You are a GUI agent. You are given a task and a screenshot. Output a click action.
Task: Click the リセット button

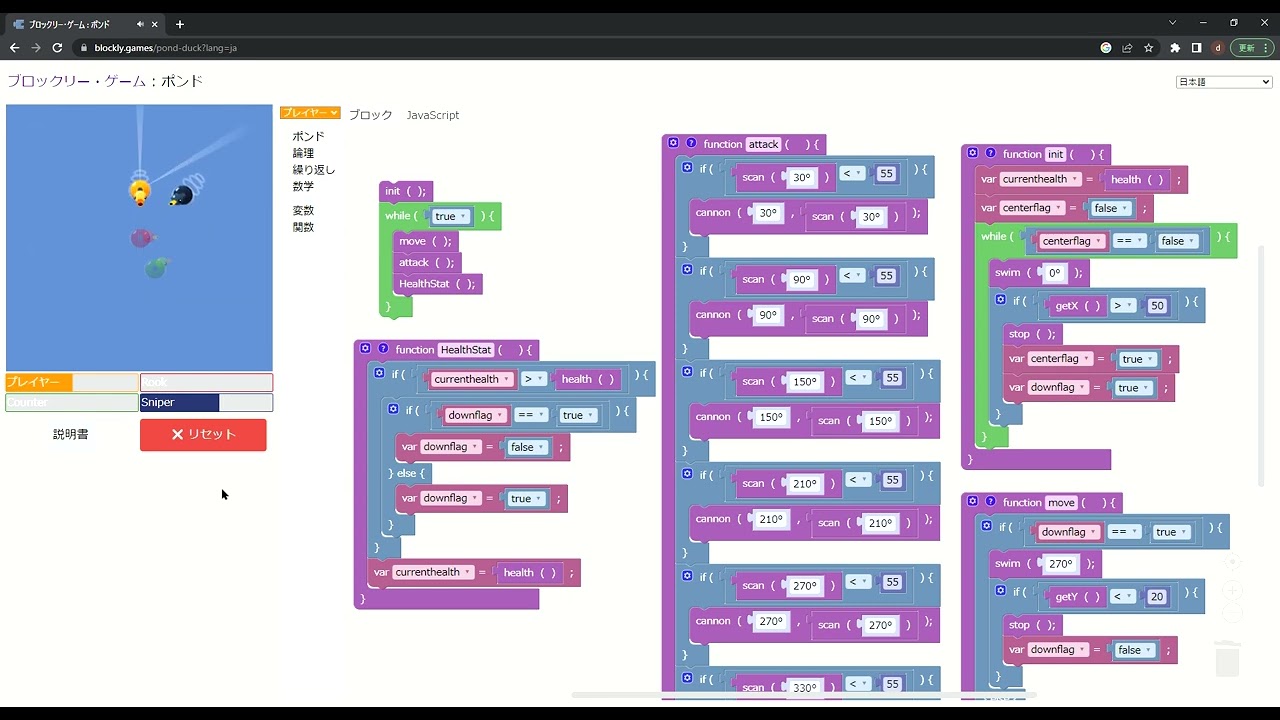203,435
